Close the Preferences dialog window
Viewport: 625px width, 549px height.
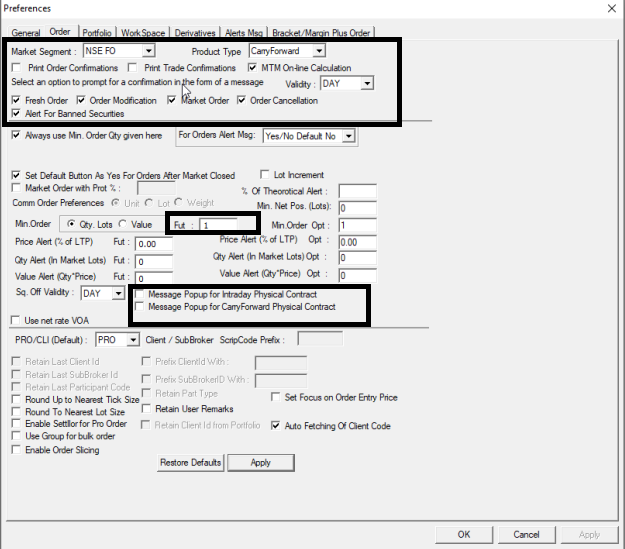point(610,9)
